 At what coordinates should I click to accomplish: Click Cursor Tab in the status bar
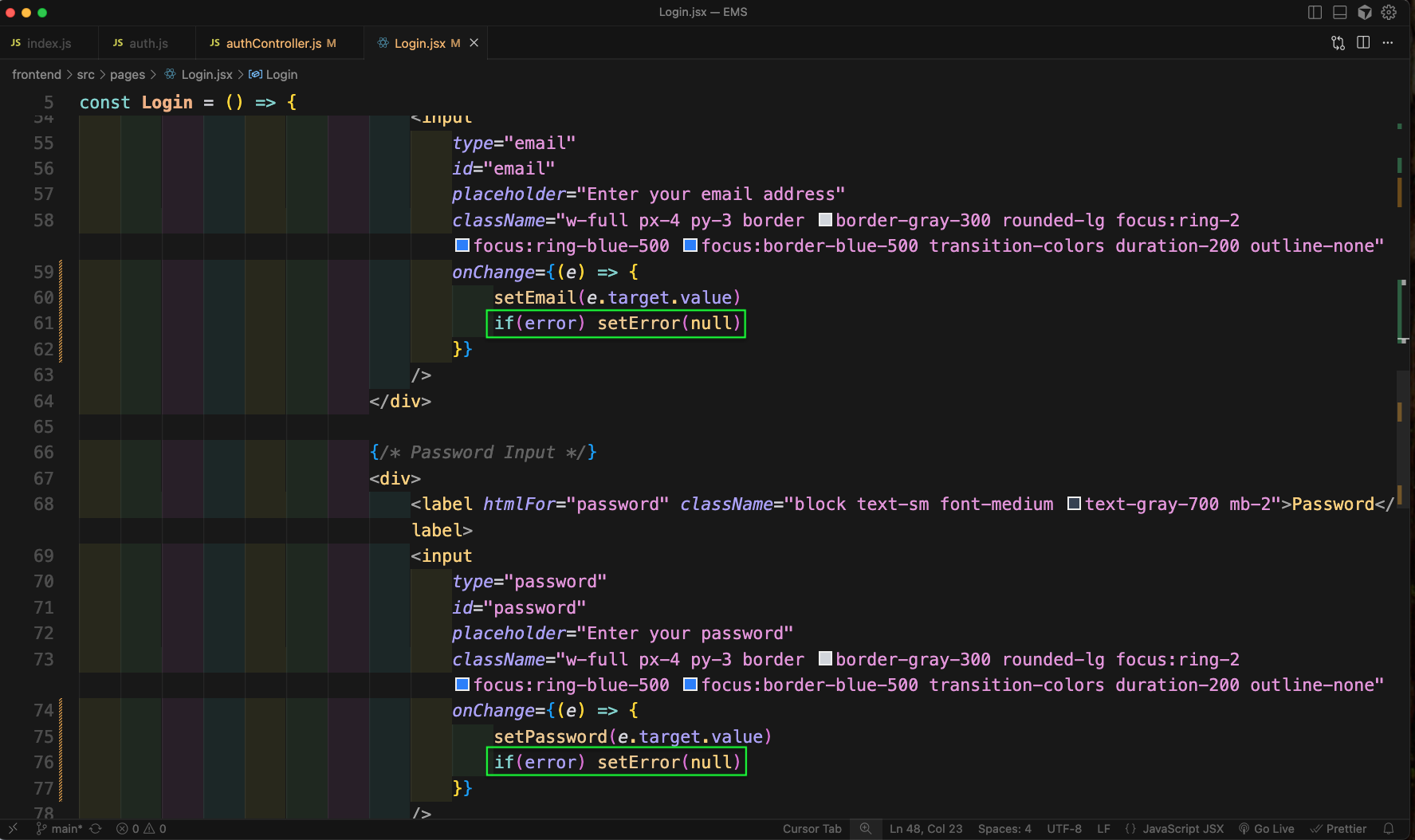(812, 829)
